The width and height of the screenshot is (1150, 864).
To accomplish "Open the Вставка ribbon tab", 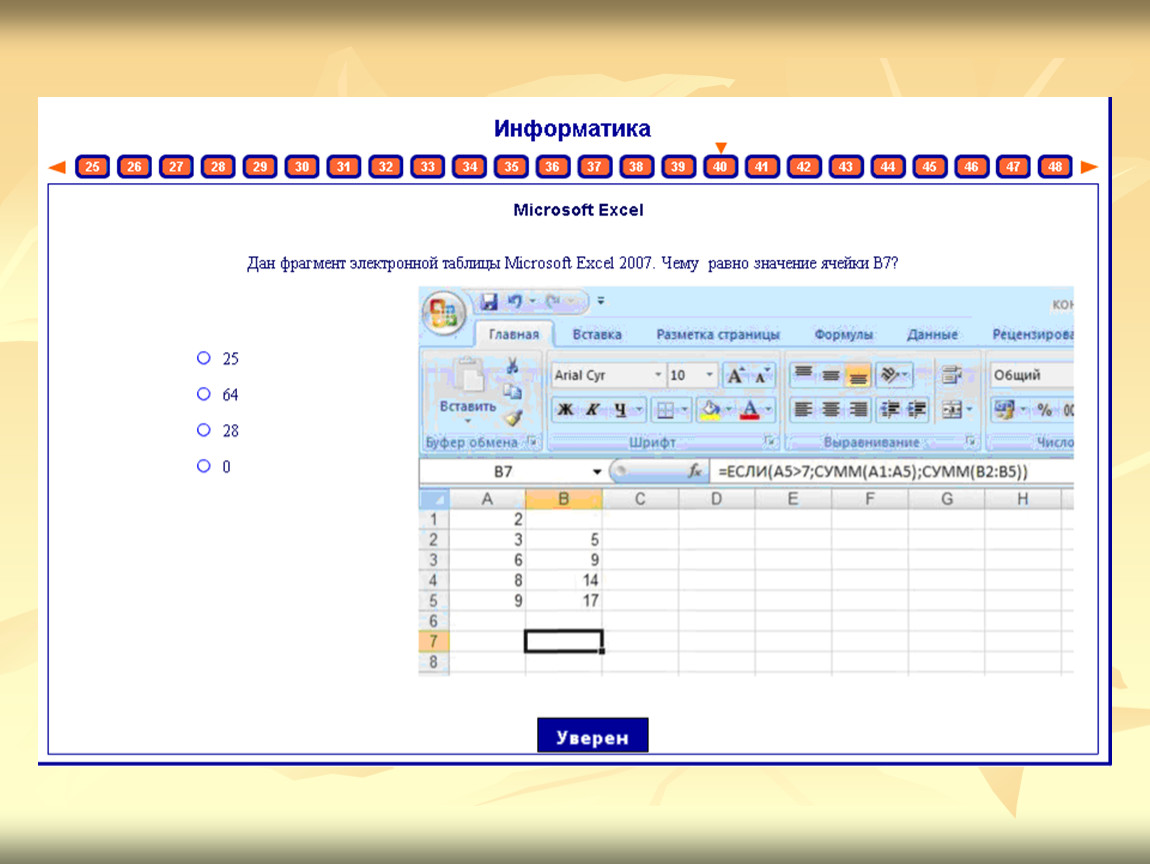I will click(x=597, y=334).
